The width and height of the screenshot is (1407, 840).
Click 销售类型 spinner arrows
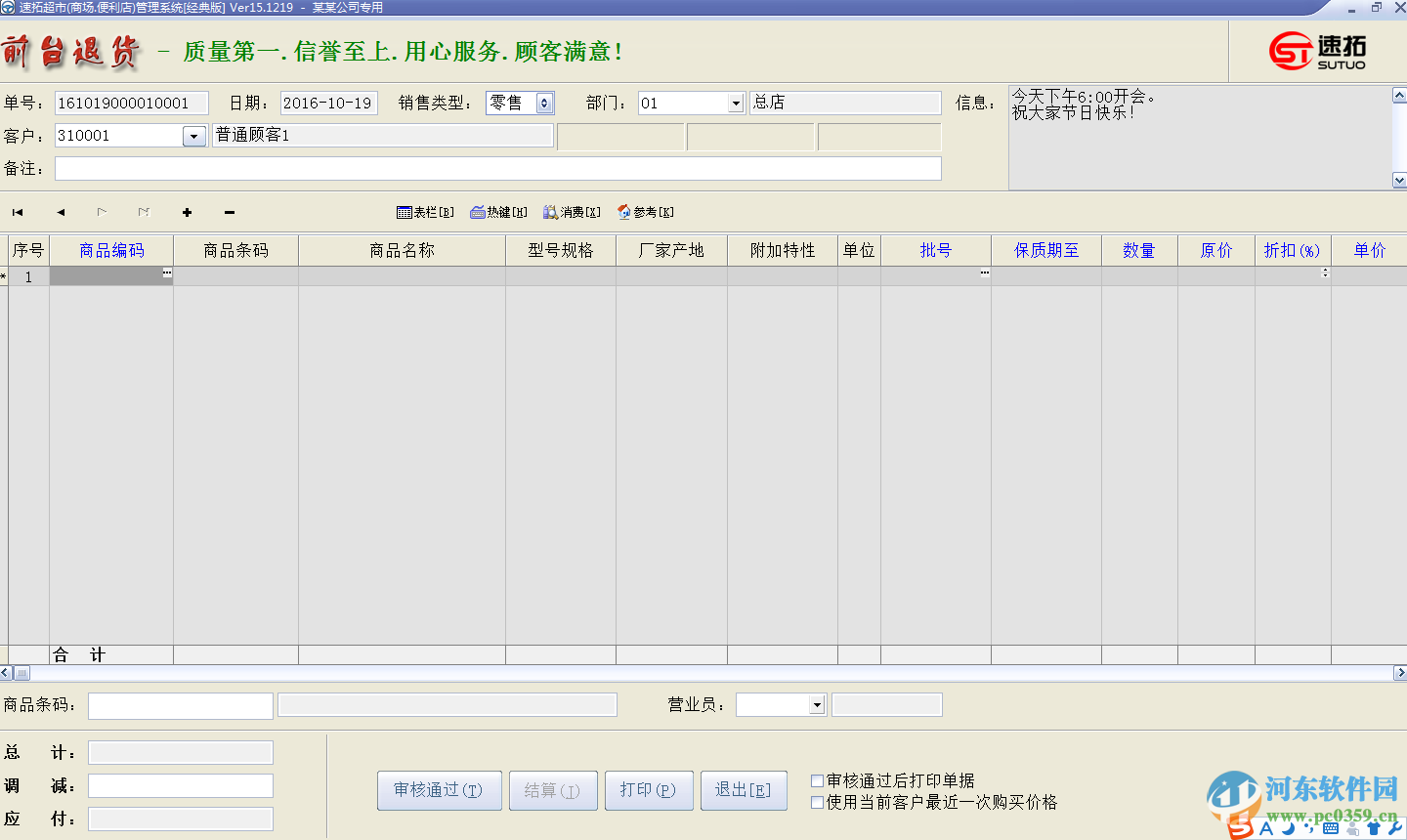545,103
